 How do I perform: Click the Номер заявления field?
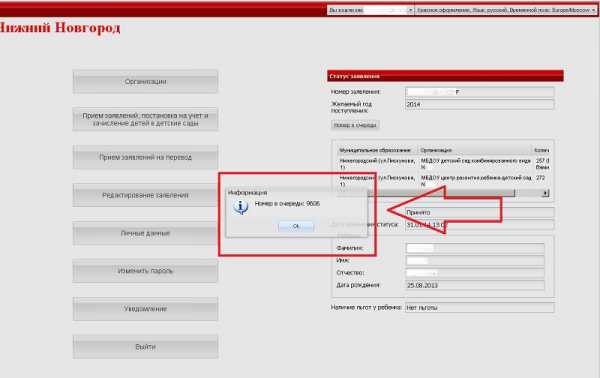[479, 92]
